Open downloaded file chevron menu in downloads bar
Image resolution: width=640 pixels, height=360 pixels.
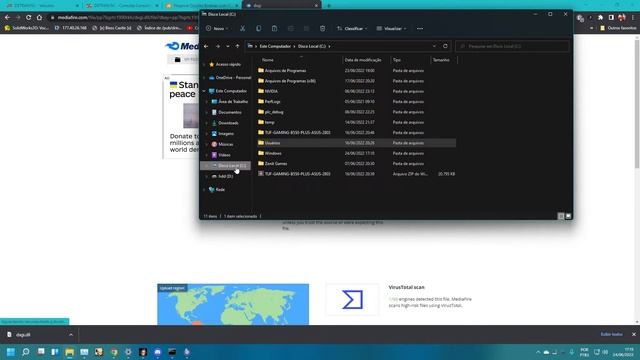click(x=71, y=335)
